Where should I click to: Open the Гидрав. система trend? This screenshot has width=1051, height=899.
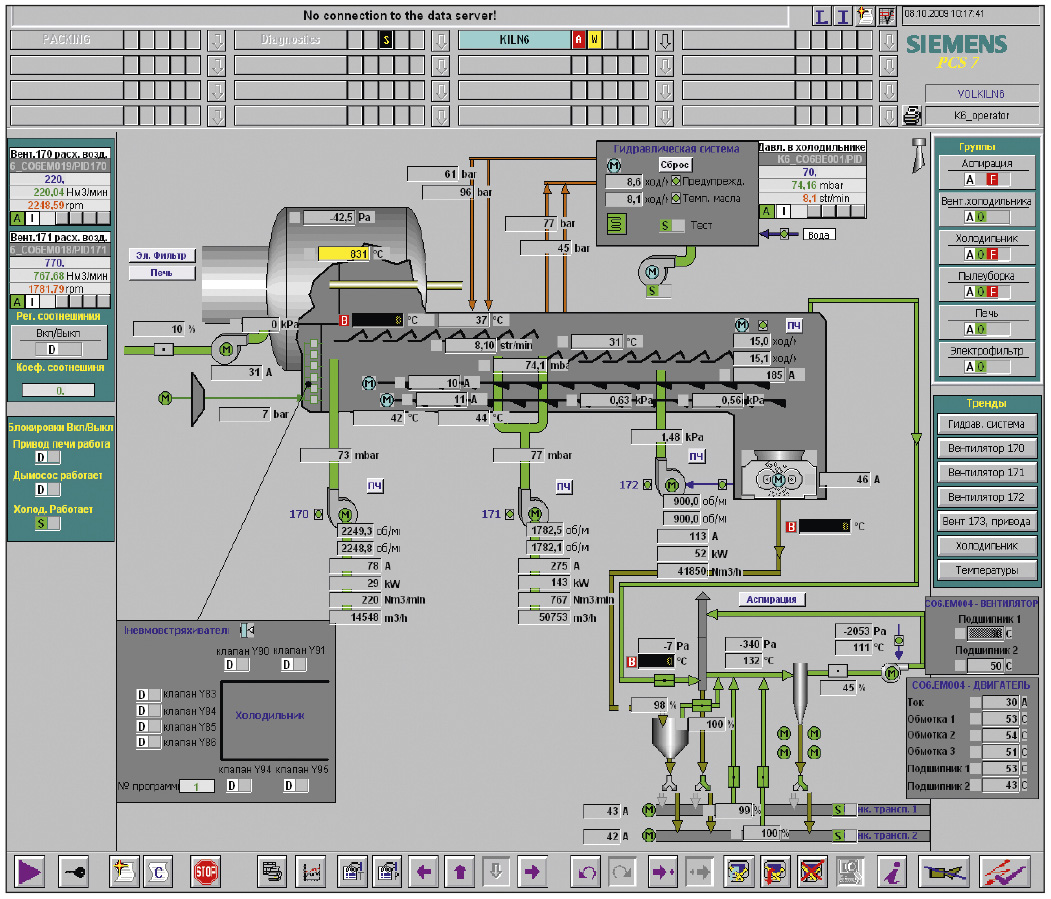click(986, 424)
